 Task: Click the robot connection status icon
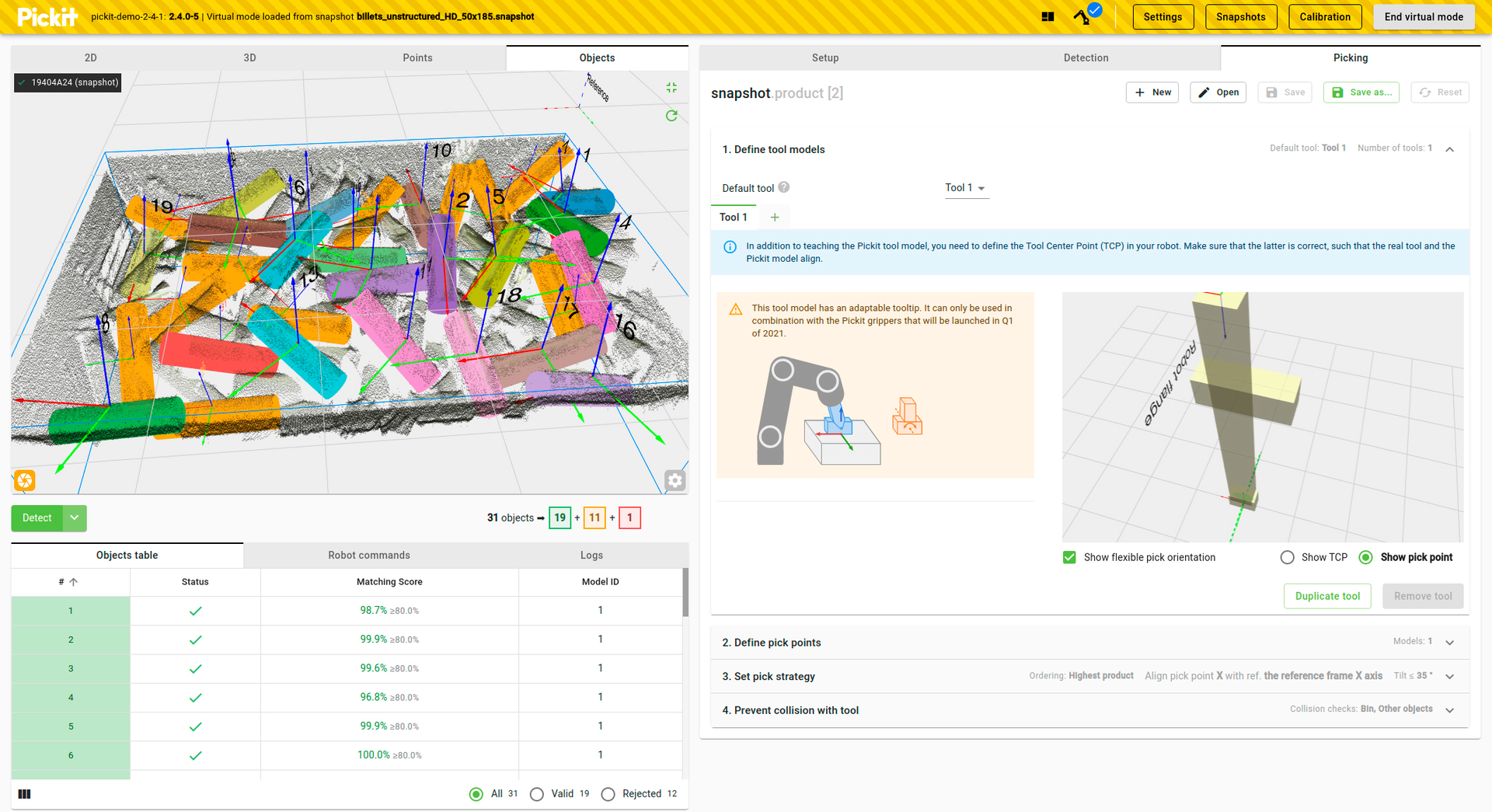pos(1082,16)
